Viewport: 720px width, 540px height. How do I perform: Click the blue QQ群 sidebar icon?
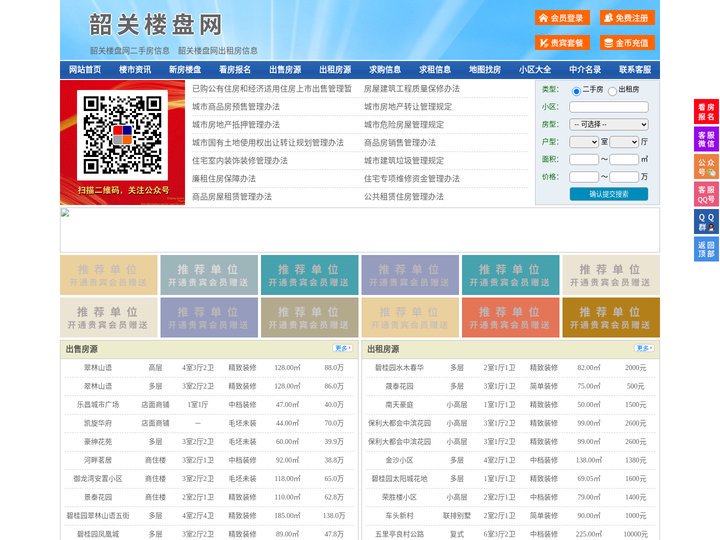coord(706,222)
